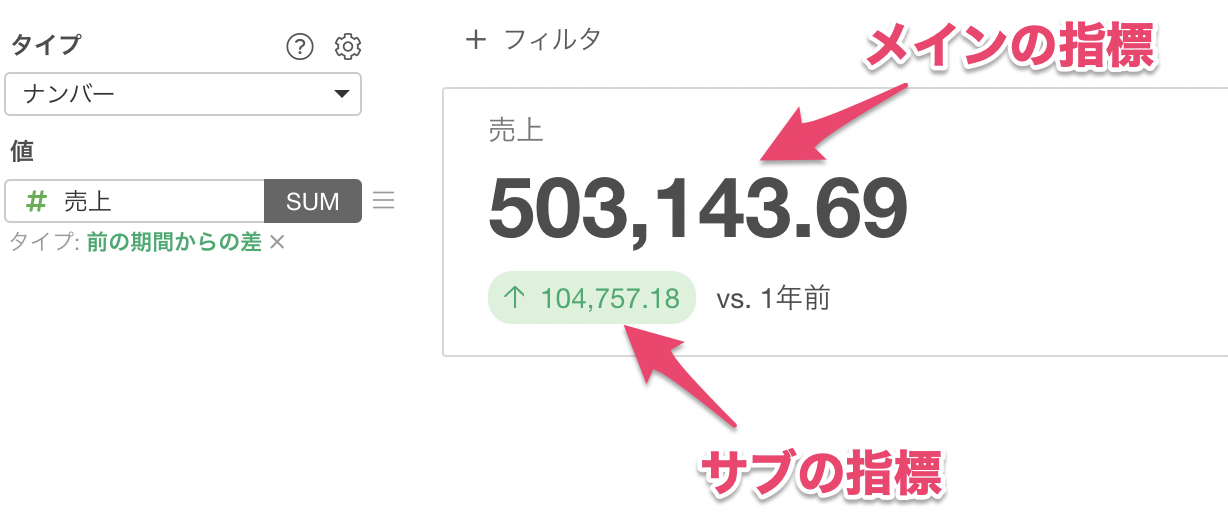
Task: Click the 値 section label
Action: click(x=22, y=151)
